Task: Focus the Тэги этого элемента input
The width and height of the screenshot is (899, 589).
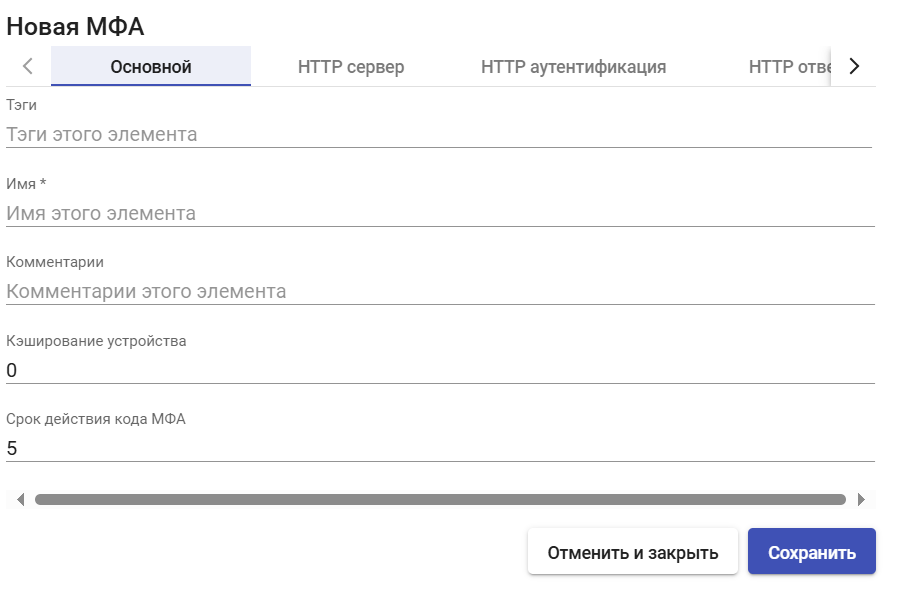Action: (439, 135)
